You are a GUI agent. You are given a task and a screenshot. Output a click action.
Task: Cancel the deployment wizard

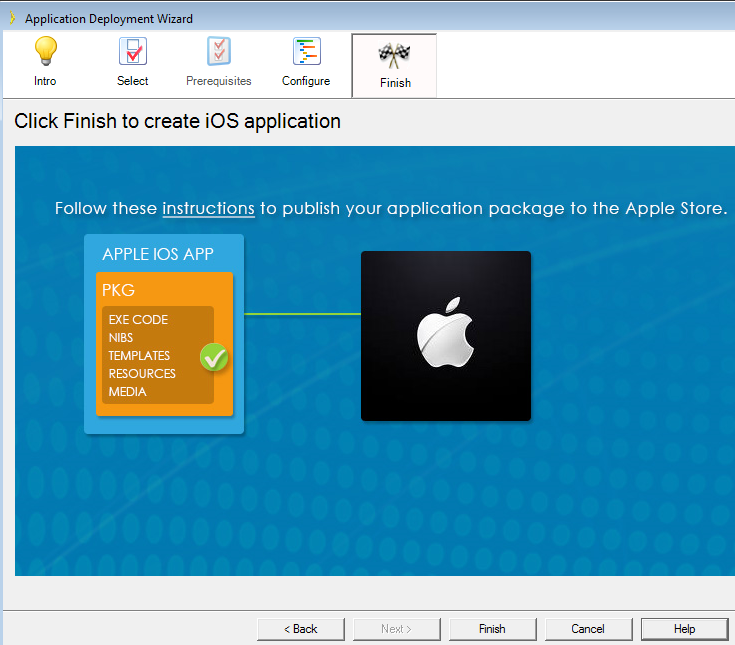point(588,629)
